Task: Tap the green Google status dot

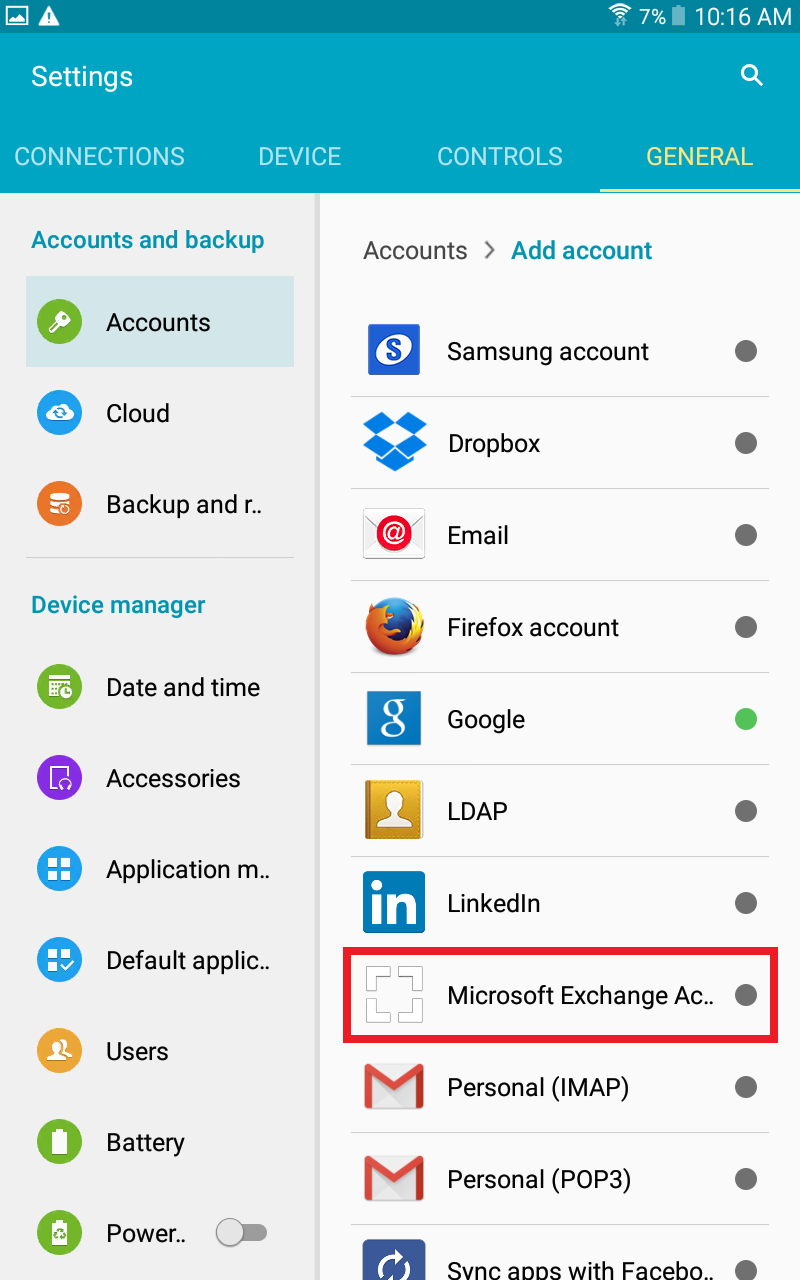Action: pyautogui.click(x=745, y=719)
